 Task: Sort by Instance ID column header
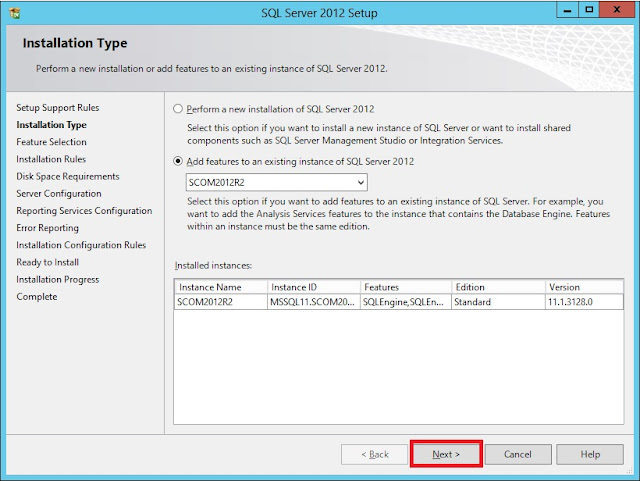pyautogui.click(x=313, y=287)
